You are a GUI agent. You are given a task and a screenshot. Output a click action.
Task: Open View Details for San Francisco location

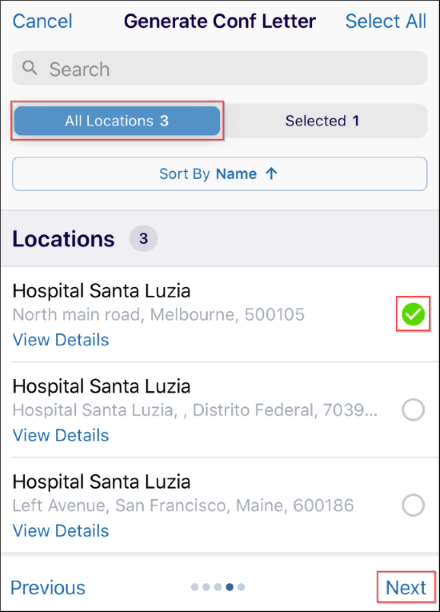(x=61, y=531)
